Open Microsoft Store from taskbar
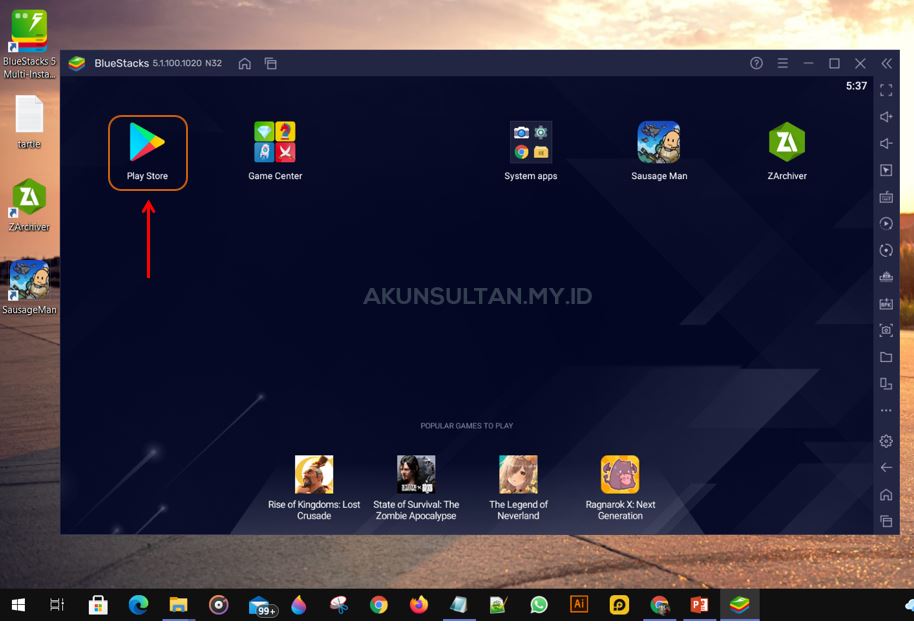The height and width of the screenshot is (624, 914). (98, 605)
